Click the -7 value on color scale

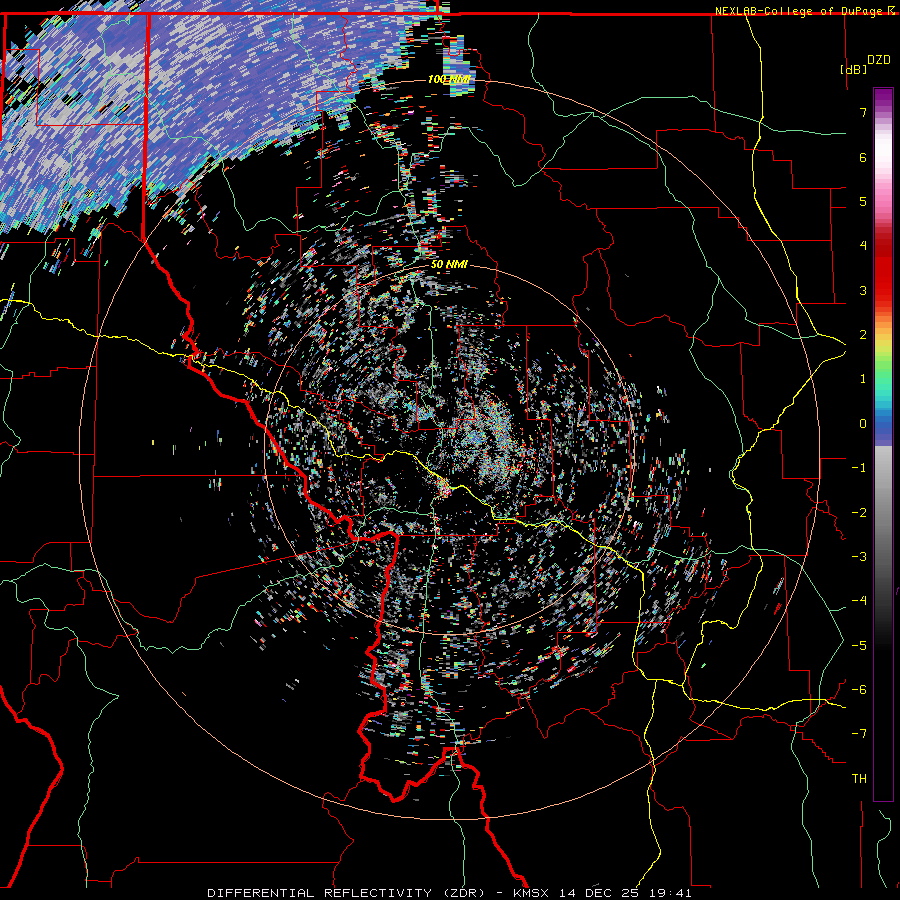coord(859,734)
